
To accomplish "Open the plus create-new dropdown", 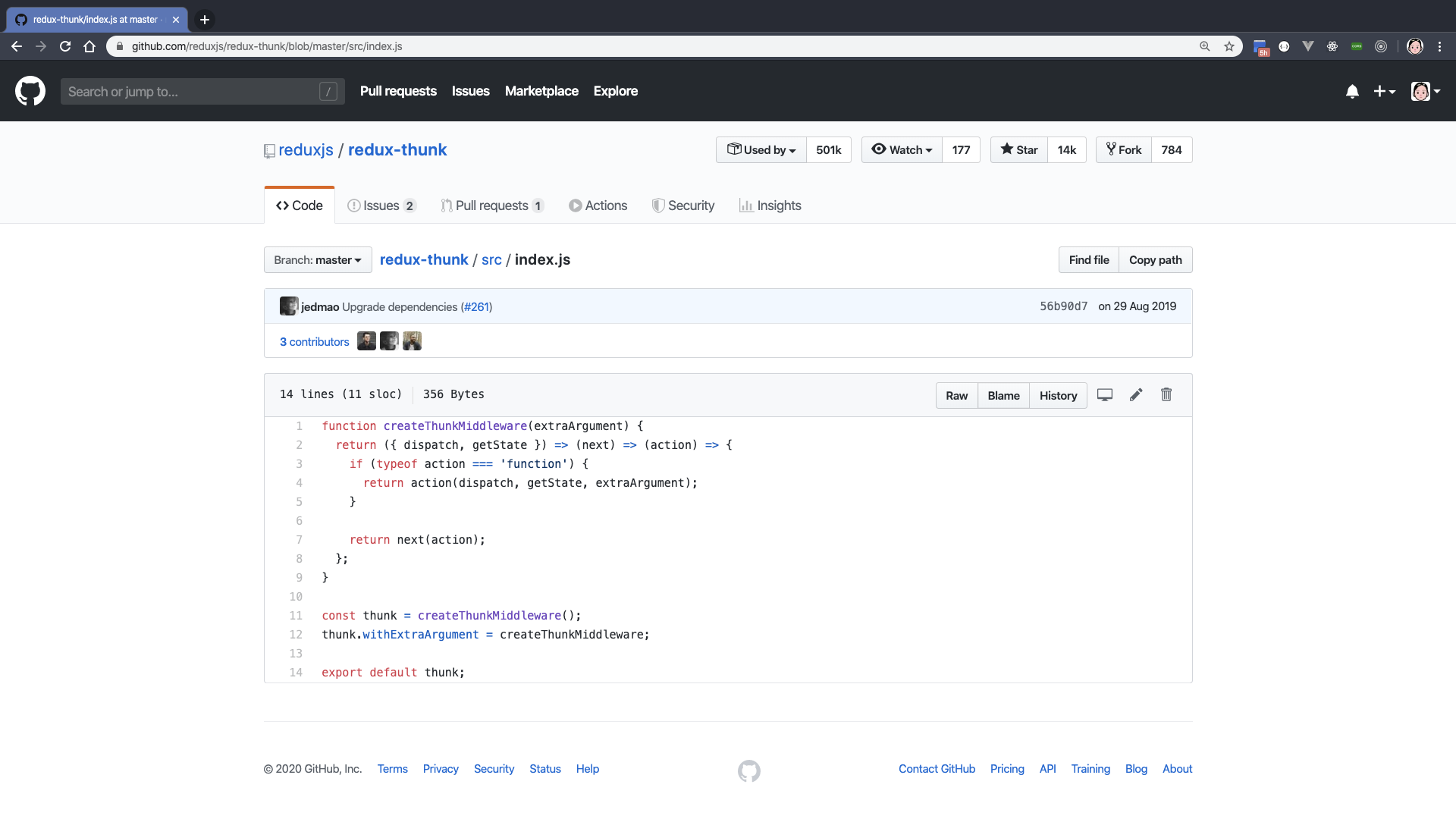I will tap(1384, 92).
